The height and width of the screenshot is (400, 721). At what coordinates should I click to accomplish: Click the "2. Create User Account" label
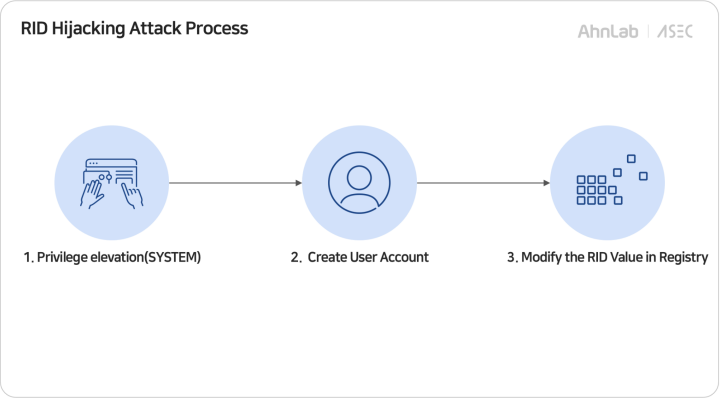tap(359, 257)
